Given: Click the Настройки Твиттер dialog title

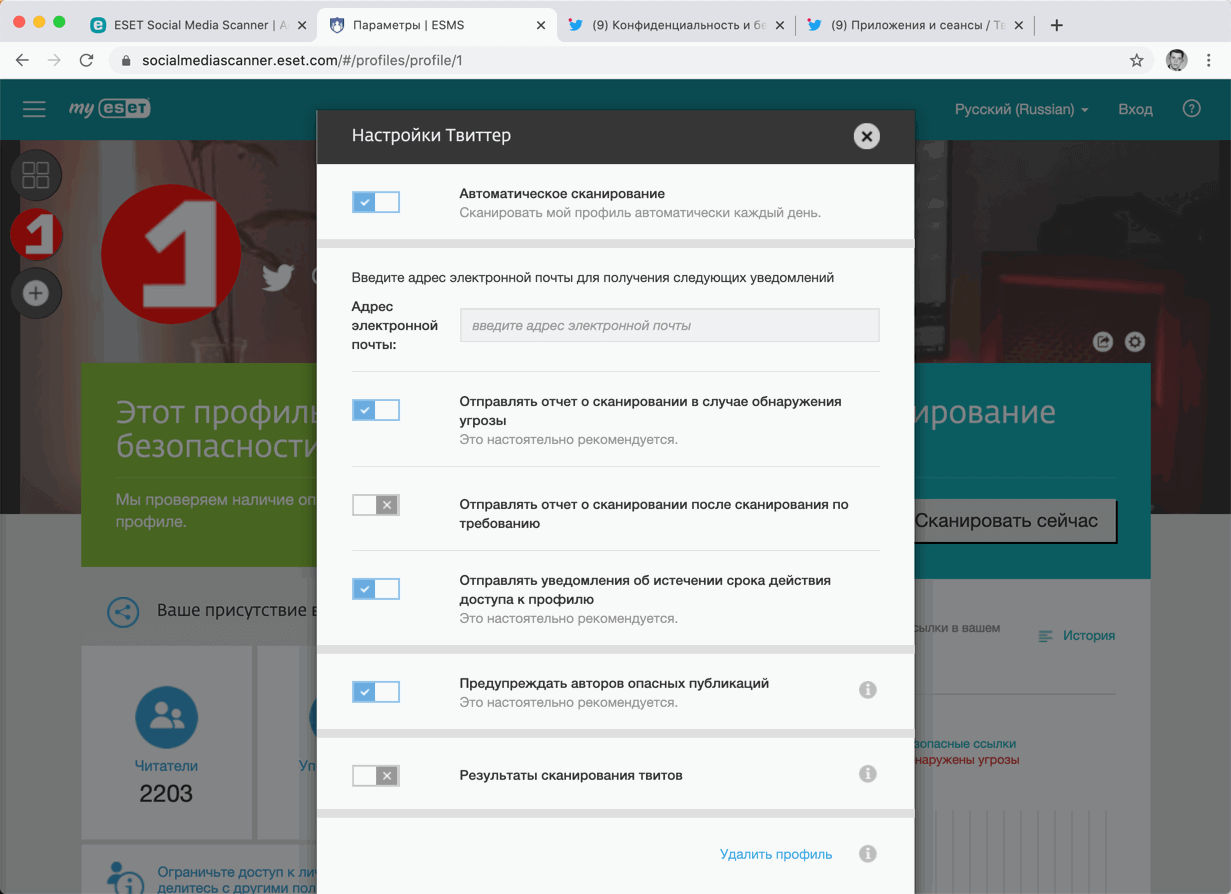Looking at the screenshot, I should [x=431, y=135].
